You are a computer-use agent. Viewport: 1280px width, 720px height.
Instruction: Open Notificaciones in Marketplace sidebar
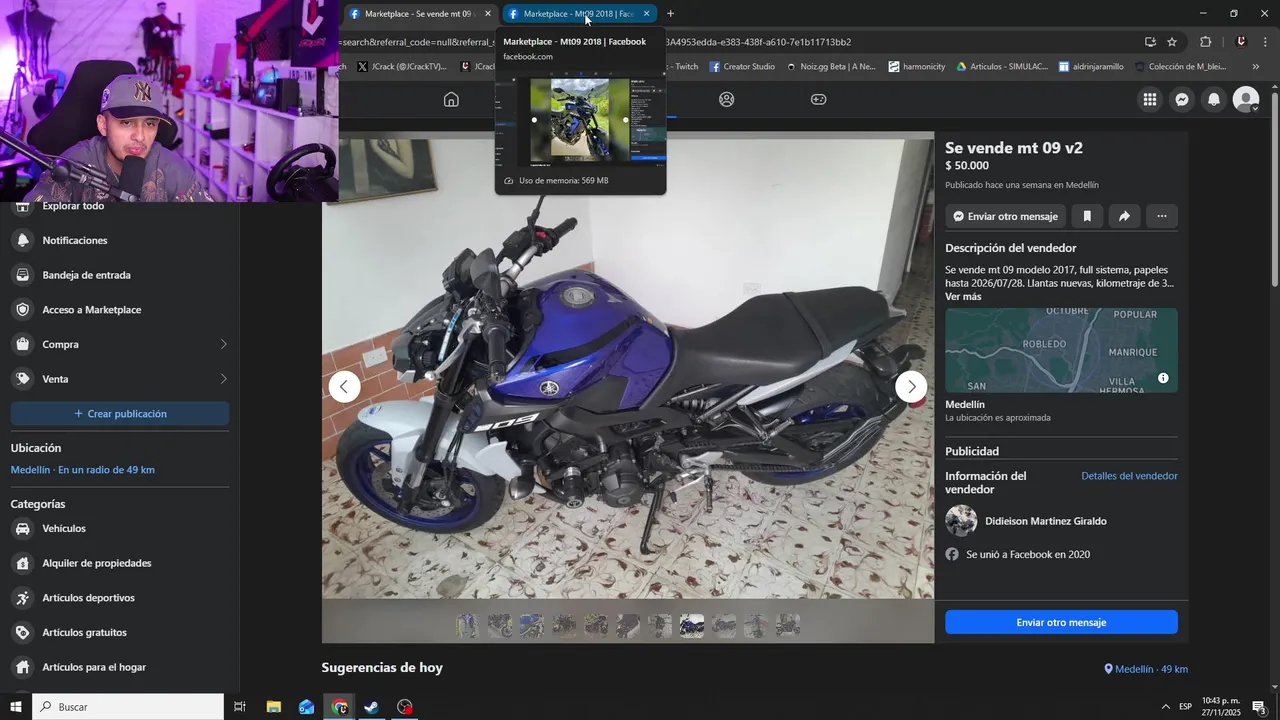(120, 240)
